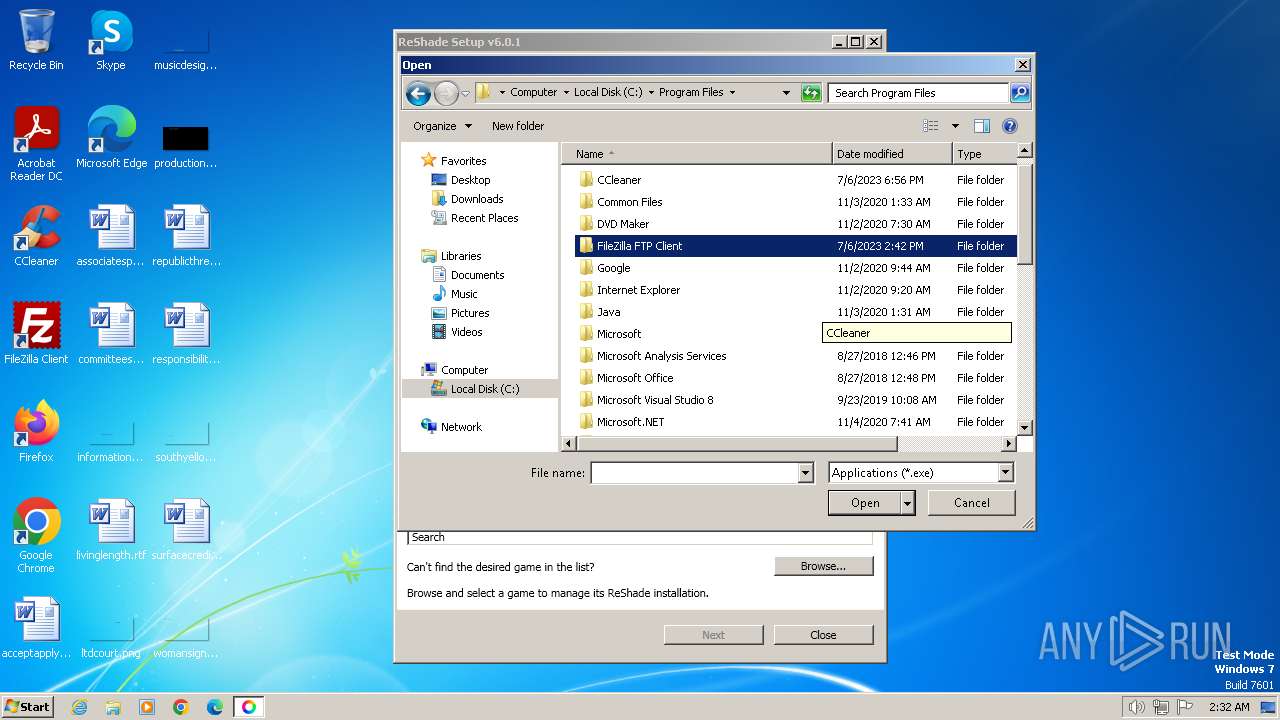Select the Common Files folder
The height and width of the screenshot is (720, 1280).
796,202
